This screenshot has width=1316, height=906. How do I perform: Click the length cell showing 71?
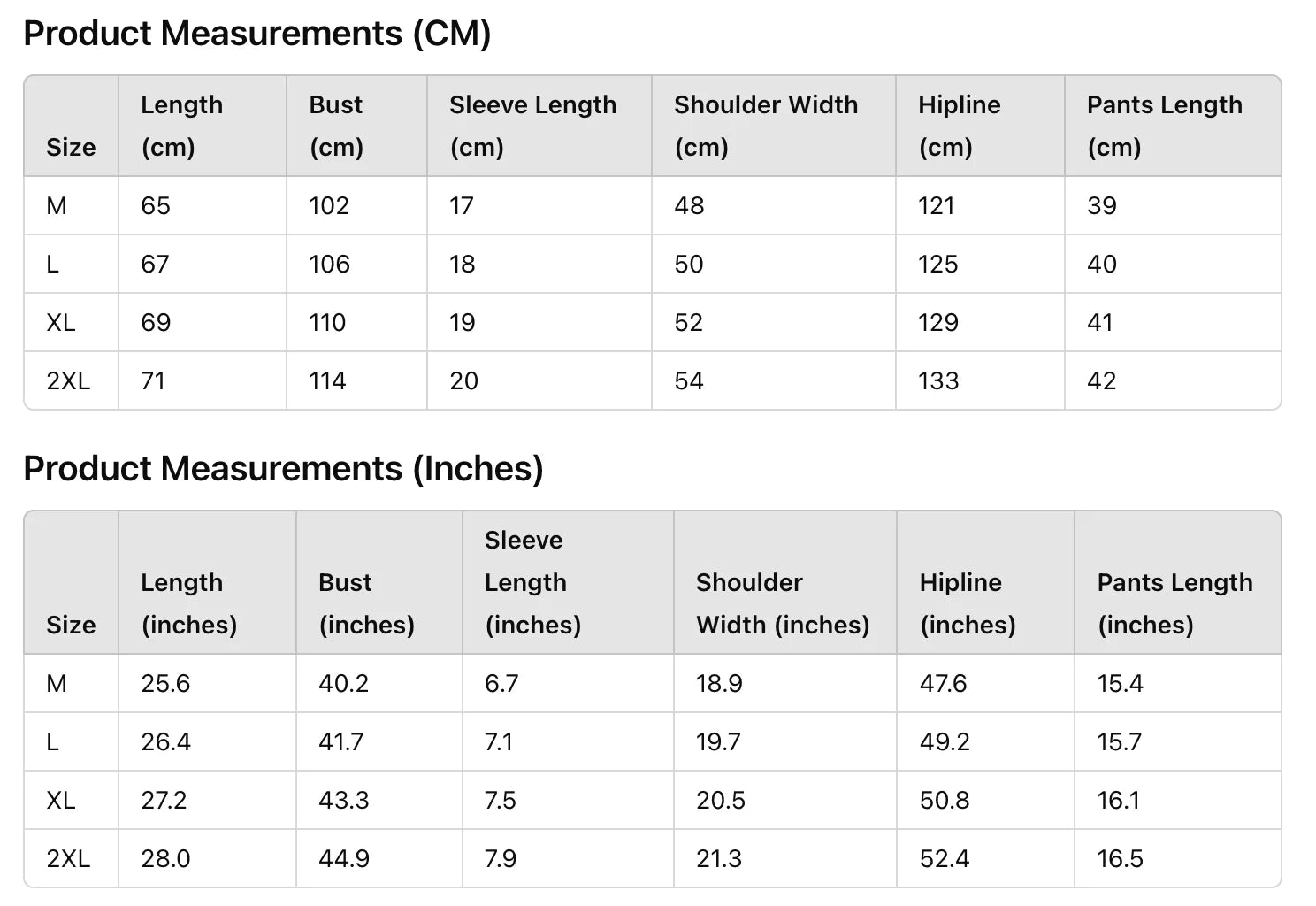click(153, 381)
